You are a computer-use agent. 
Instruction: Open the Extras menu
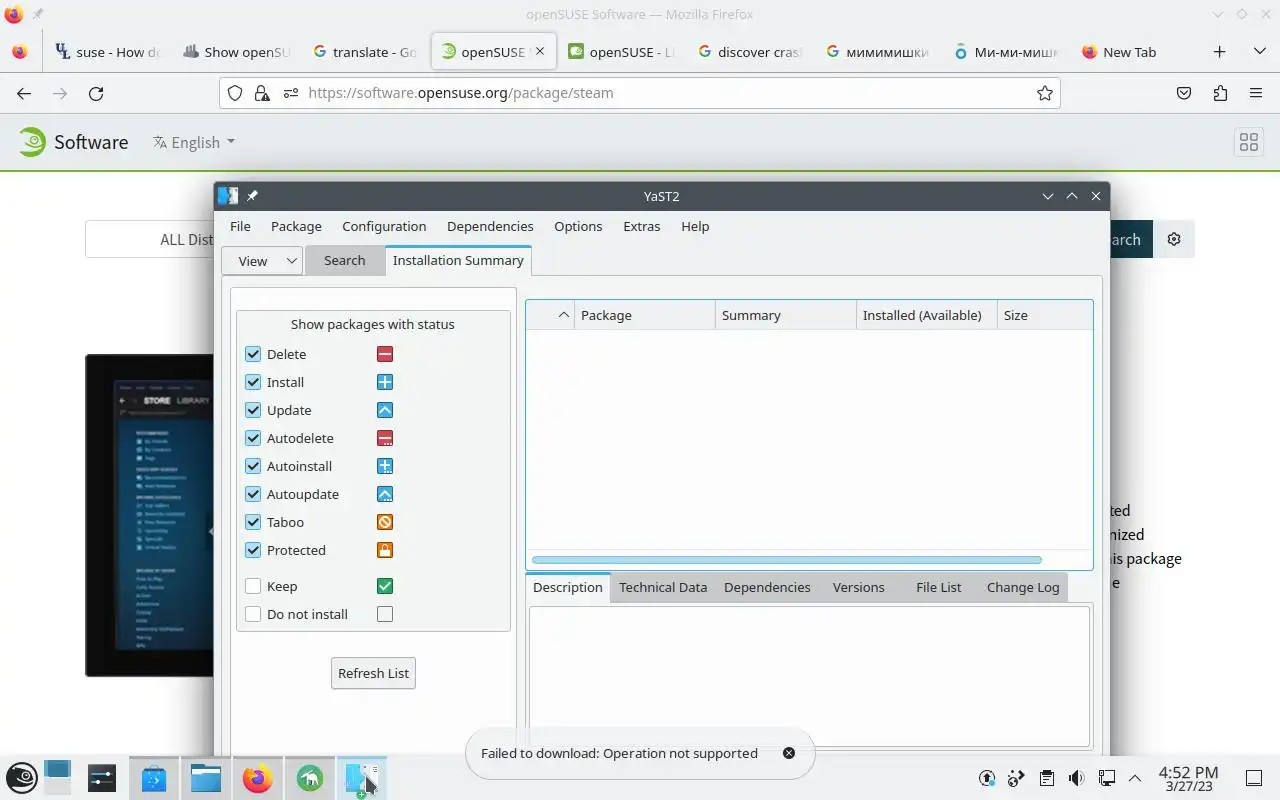tap(642, 226)
